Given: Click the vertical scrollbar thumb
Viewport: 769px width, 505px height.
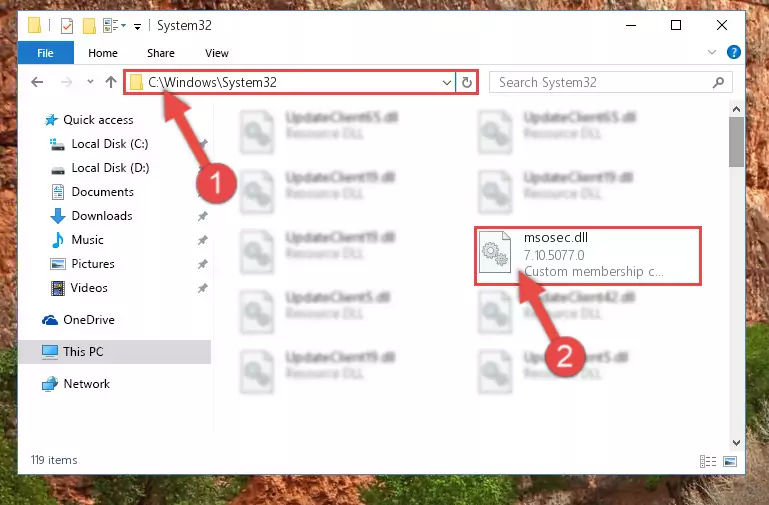Looking at the screenshot, I should 736,142.
